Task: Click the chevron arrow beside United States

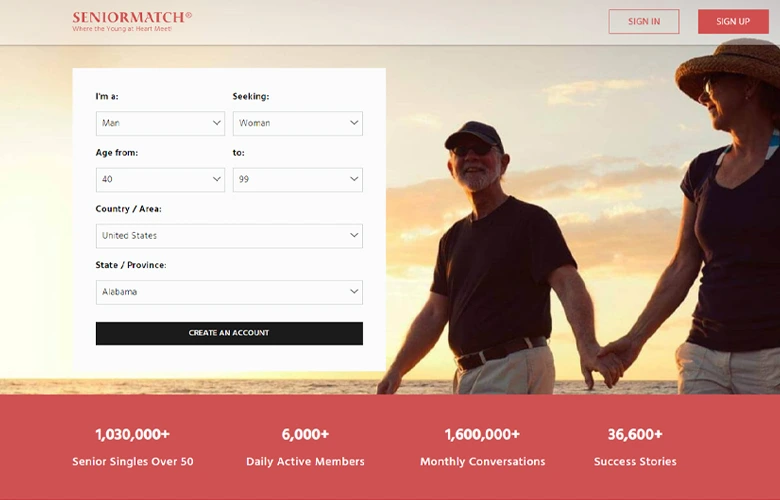Action: pos(354,235)
